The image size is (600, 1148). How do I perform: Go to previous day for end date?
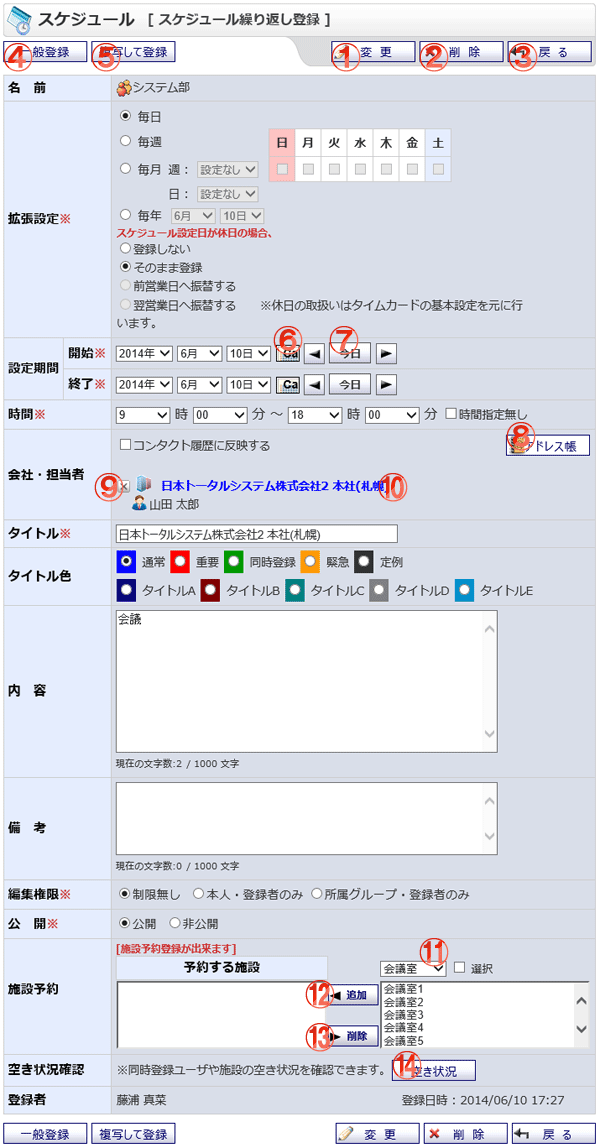click(x=313, y=384)
